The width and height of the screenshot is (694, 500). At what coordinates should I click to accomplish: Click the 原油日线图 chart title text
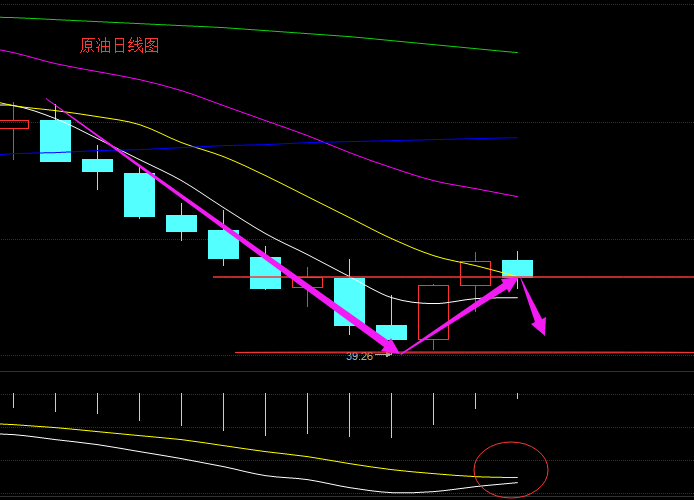(120, 46)
